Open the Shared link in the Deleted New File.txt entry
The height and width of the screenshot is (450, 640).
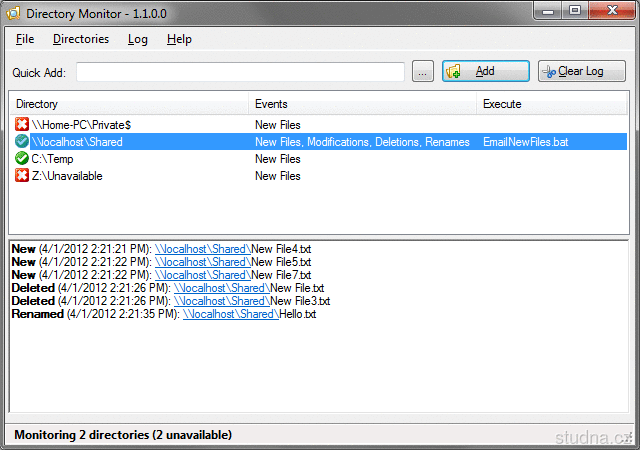[x=222, y=288]
